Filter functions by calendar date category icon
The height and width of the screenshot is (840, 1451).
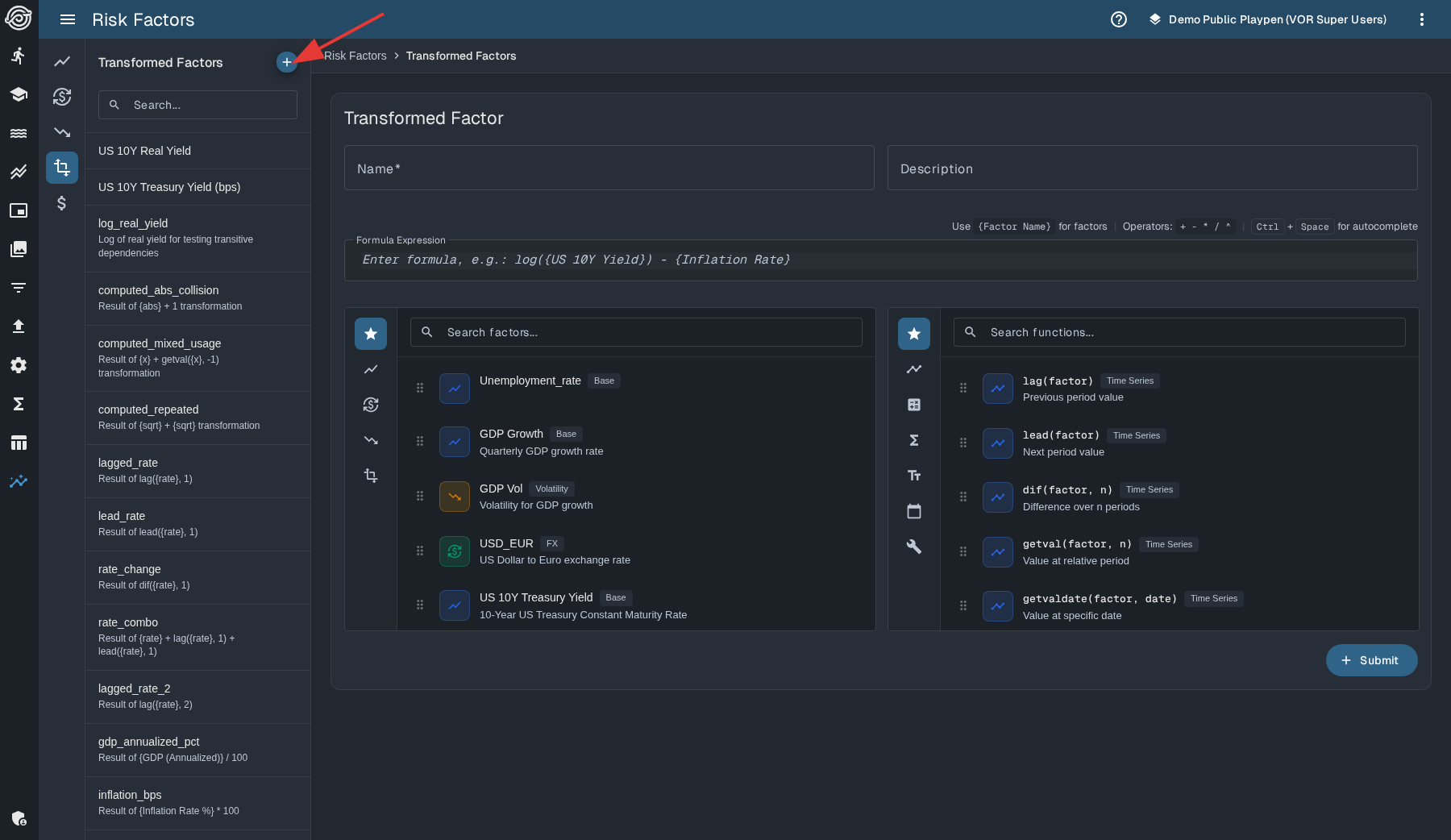point(913,511)
